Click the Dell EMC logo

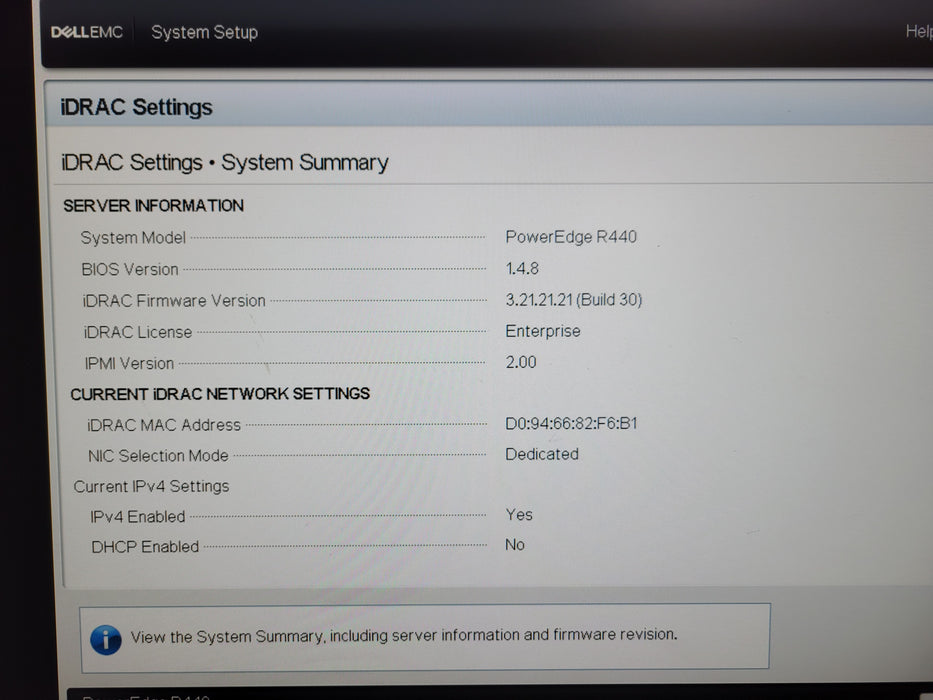click(x=87, y=32)
